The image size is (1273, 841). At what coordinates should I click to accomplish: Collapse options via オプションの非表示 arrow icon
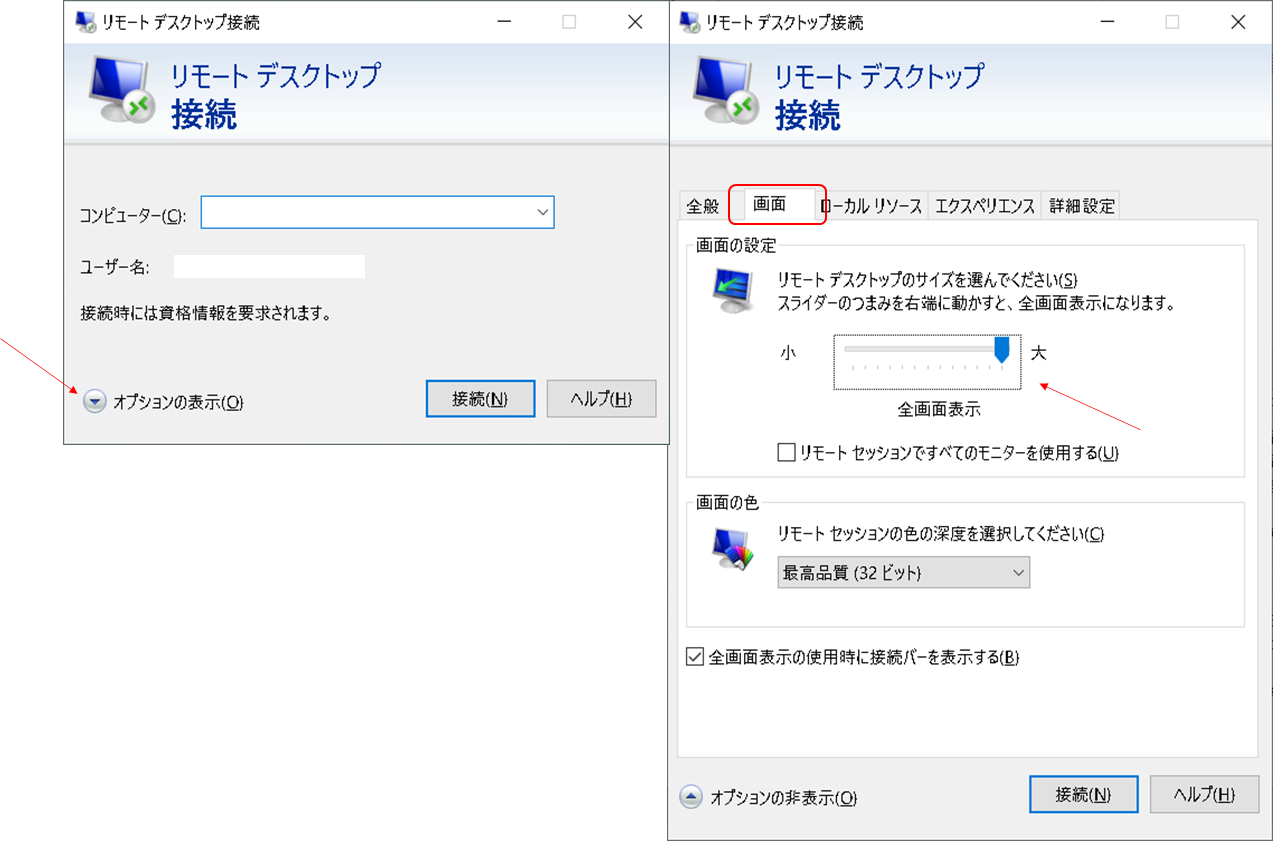pos(690,797)
